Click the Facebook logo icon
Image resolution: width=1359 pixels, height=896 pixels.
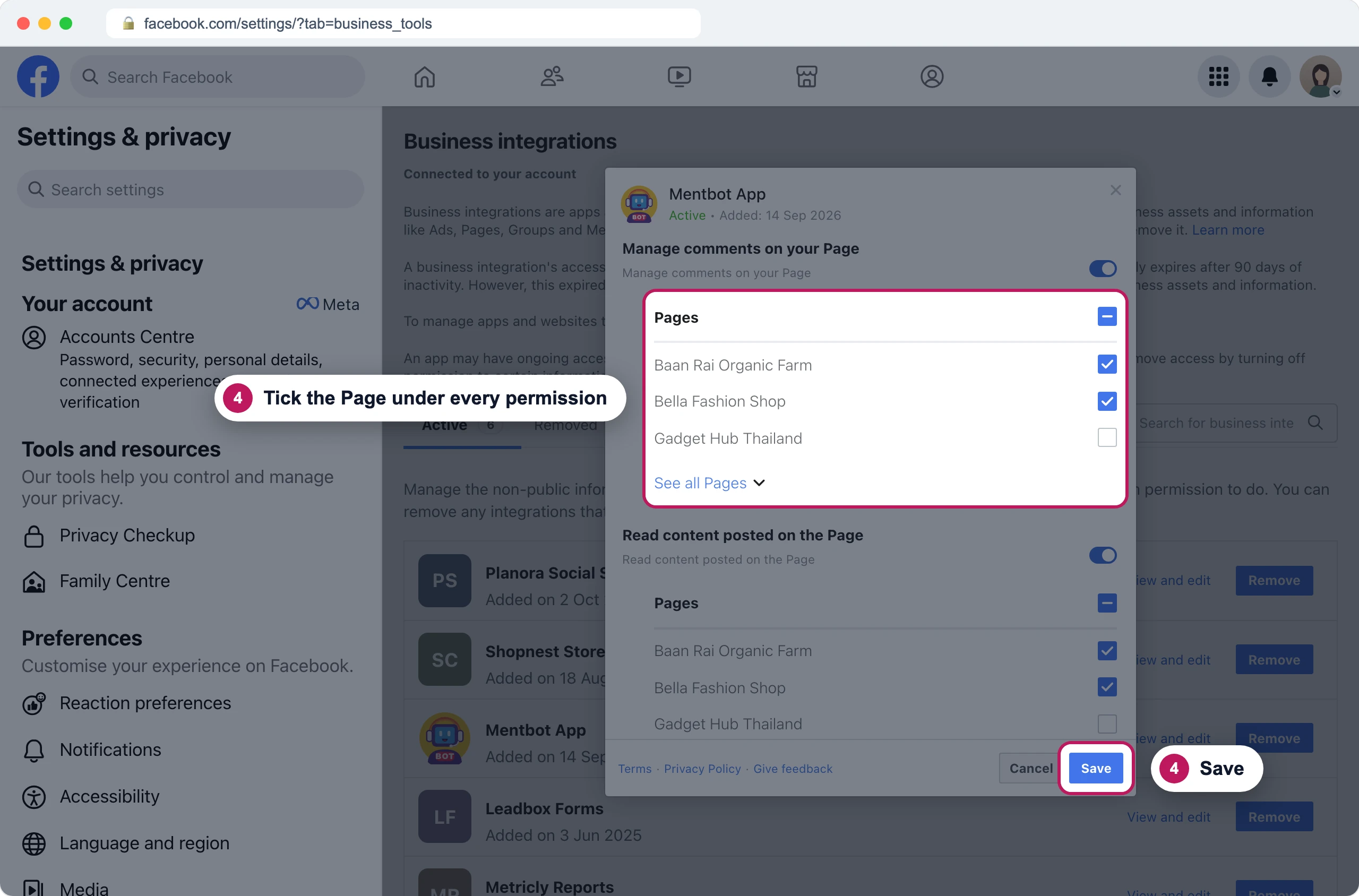pyautogui.click(x=38, y=76)
